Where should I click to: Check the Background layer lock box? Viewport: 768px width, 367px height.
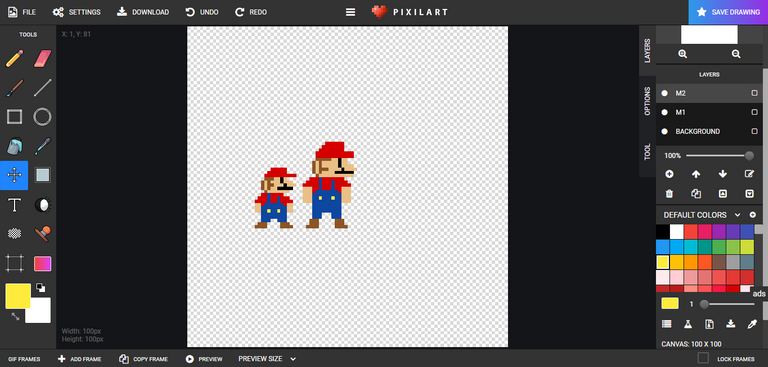(754, 131)
